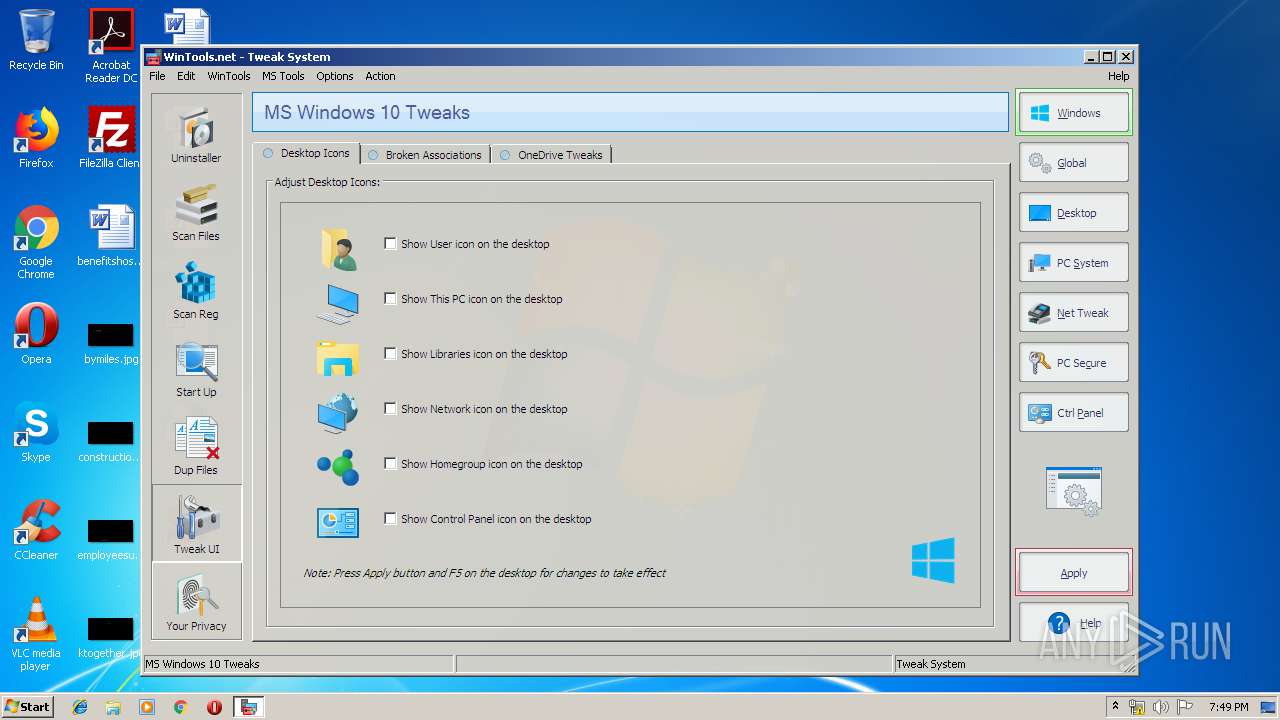Viewport: 1280px width, 720px height.
Task: Launch Skype desktop shortcut
Action: (x=36, y=432)
